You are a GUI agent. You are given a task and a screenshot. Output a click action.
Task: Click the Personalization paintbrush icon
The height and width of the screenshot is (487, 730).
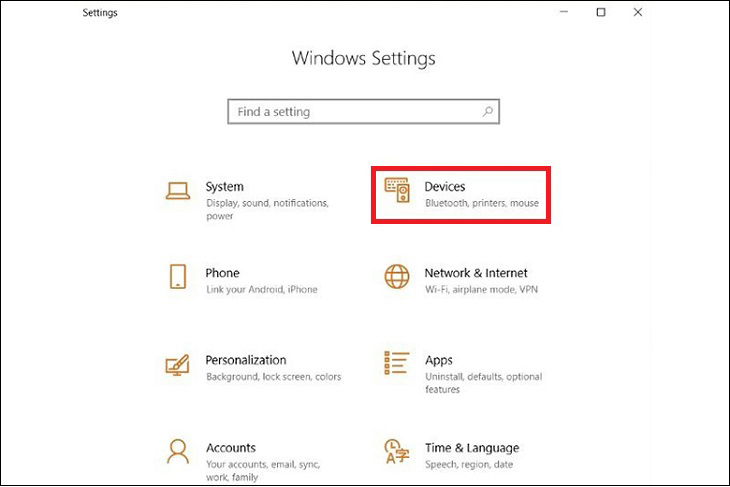click(177, 365)
